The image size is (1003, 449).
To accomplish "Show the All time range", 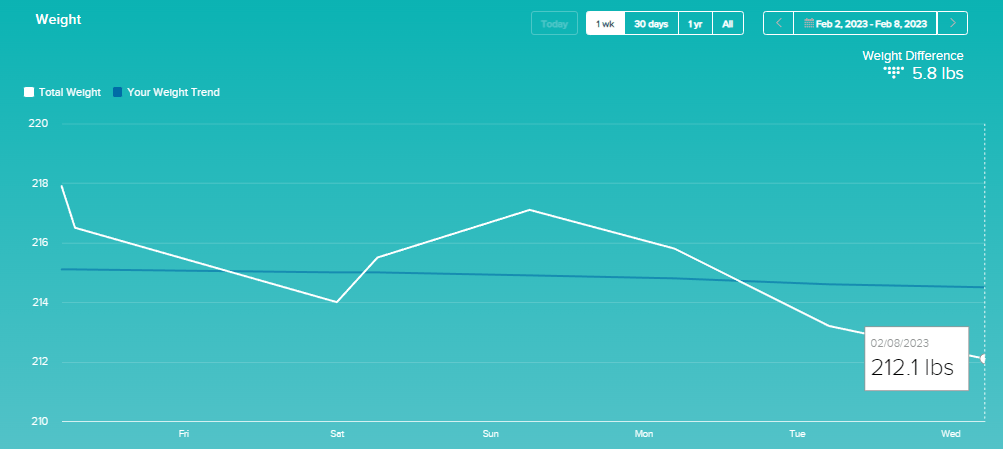I will pos(727,23).
